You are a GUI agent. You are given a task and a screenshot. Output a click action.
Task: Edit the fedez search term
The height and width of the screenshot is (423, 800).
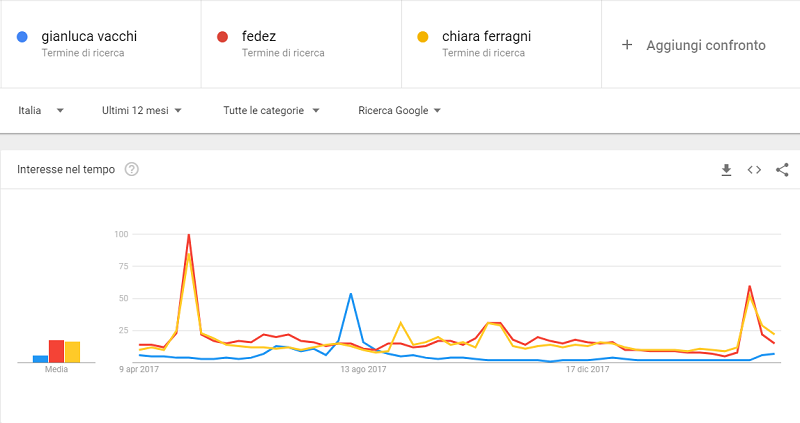click(x=259, y=36)
